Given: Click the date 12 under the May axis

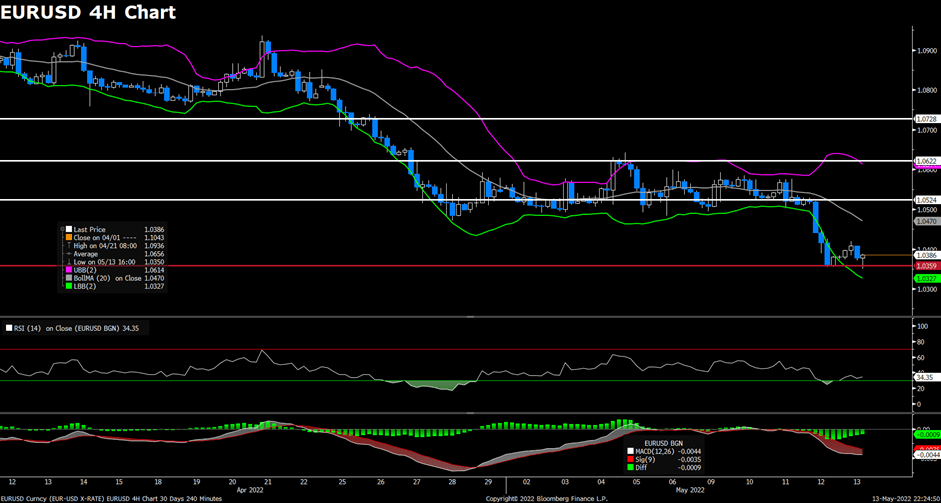Looking at the screenshot, I should coord(821,481).
